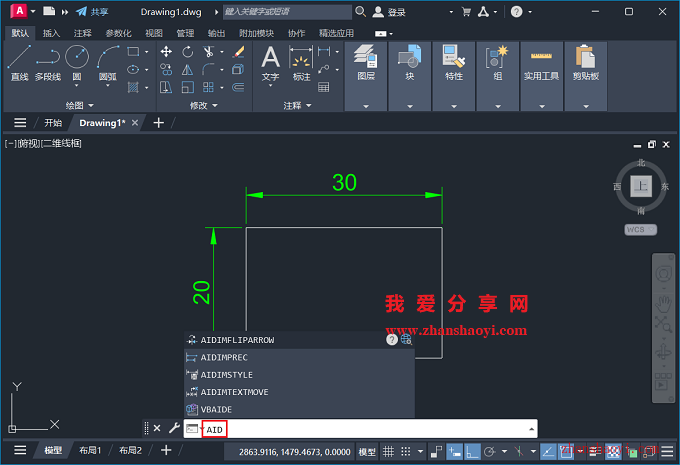Select the Move tool in Modify panel
680x465 pixels.
pos(166,52)
